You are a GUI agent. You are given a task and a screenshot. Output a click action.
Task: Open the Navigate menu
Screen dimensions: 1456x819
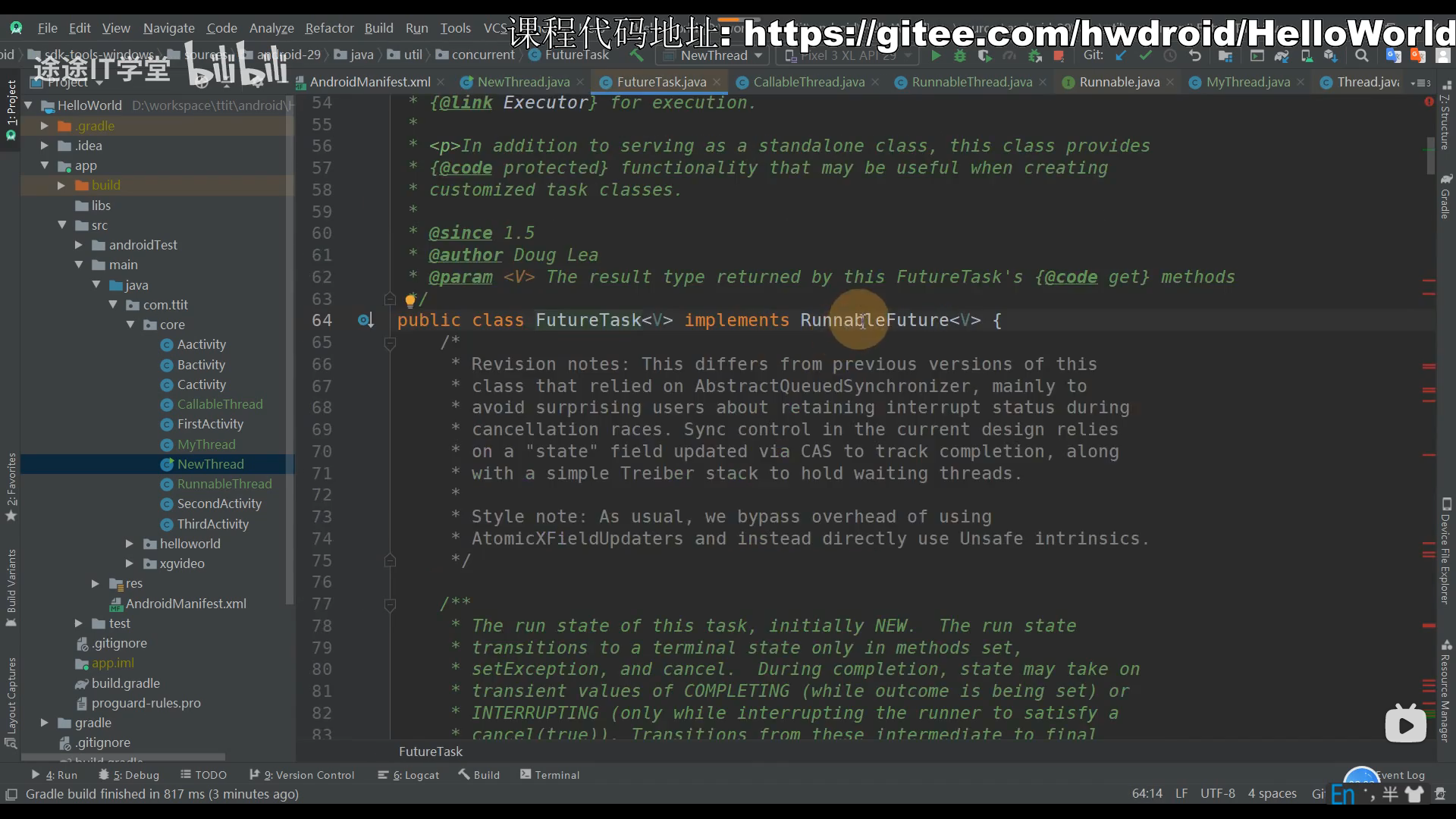[168, 28]
